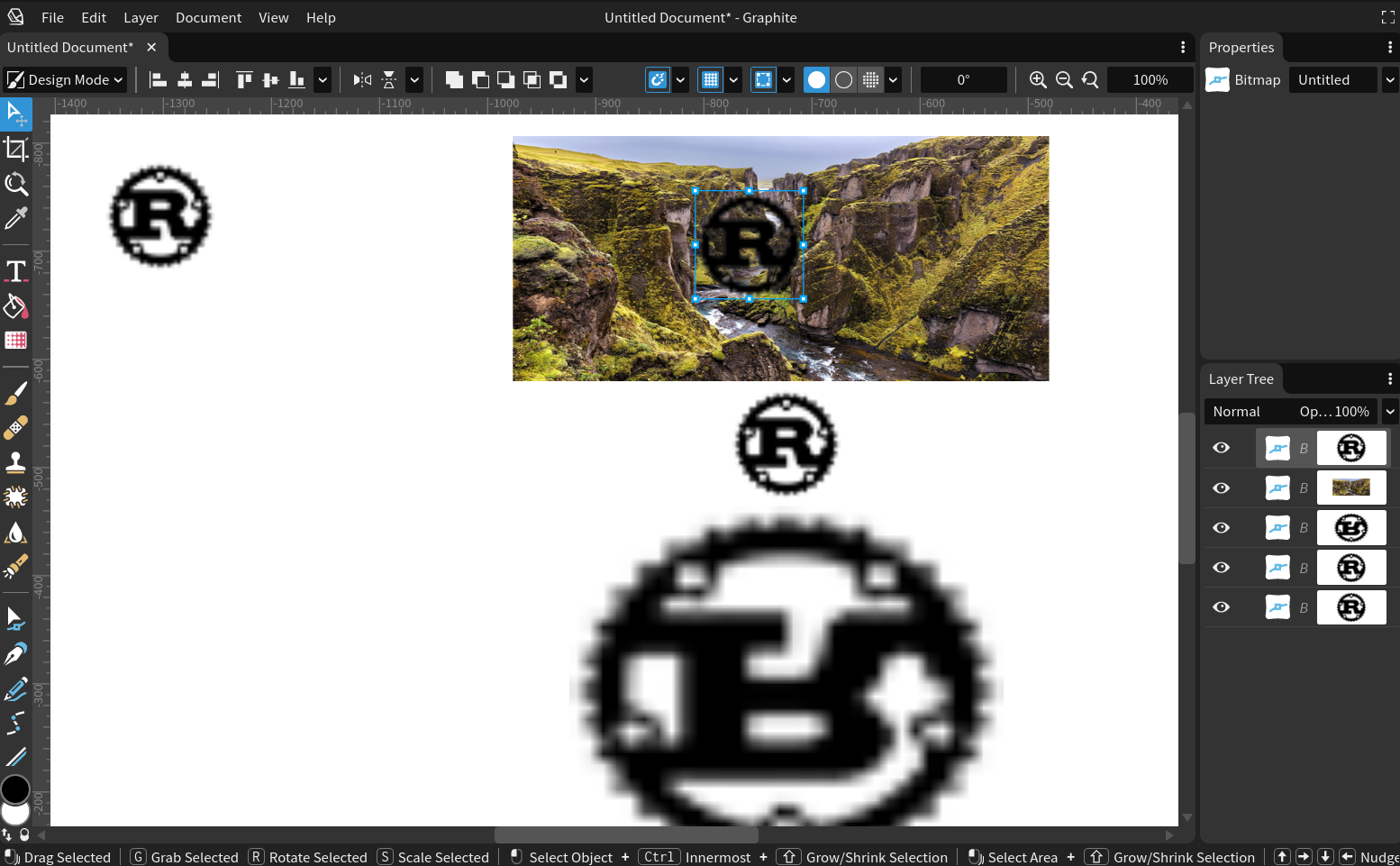Open the File menu
The height and width of the screenshot is (866, 1400).
[x=52, y=17]
